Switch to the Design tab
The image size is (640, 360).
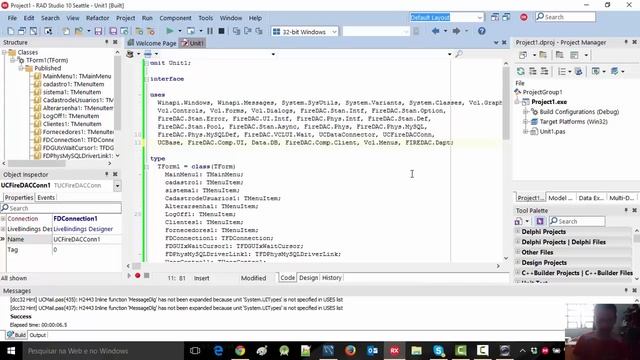point(308,278)
